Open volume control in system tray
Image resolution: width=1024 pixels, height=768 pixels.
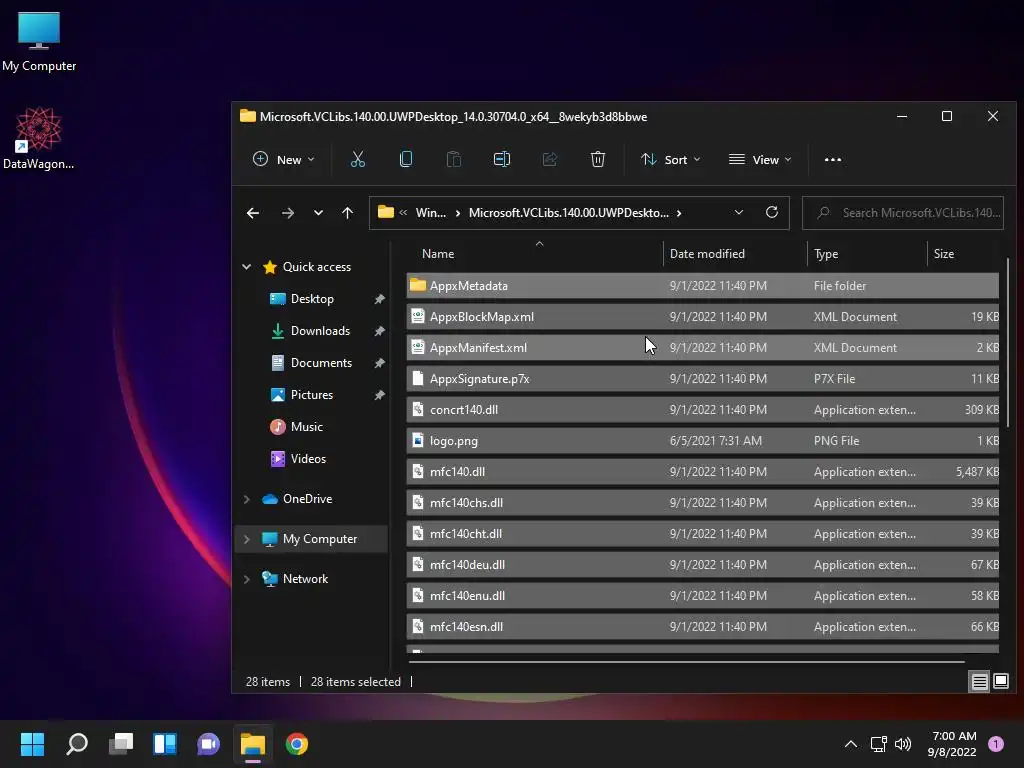tap(903, 744)
